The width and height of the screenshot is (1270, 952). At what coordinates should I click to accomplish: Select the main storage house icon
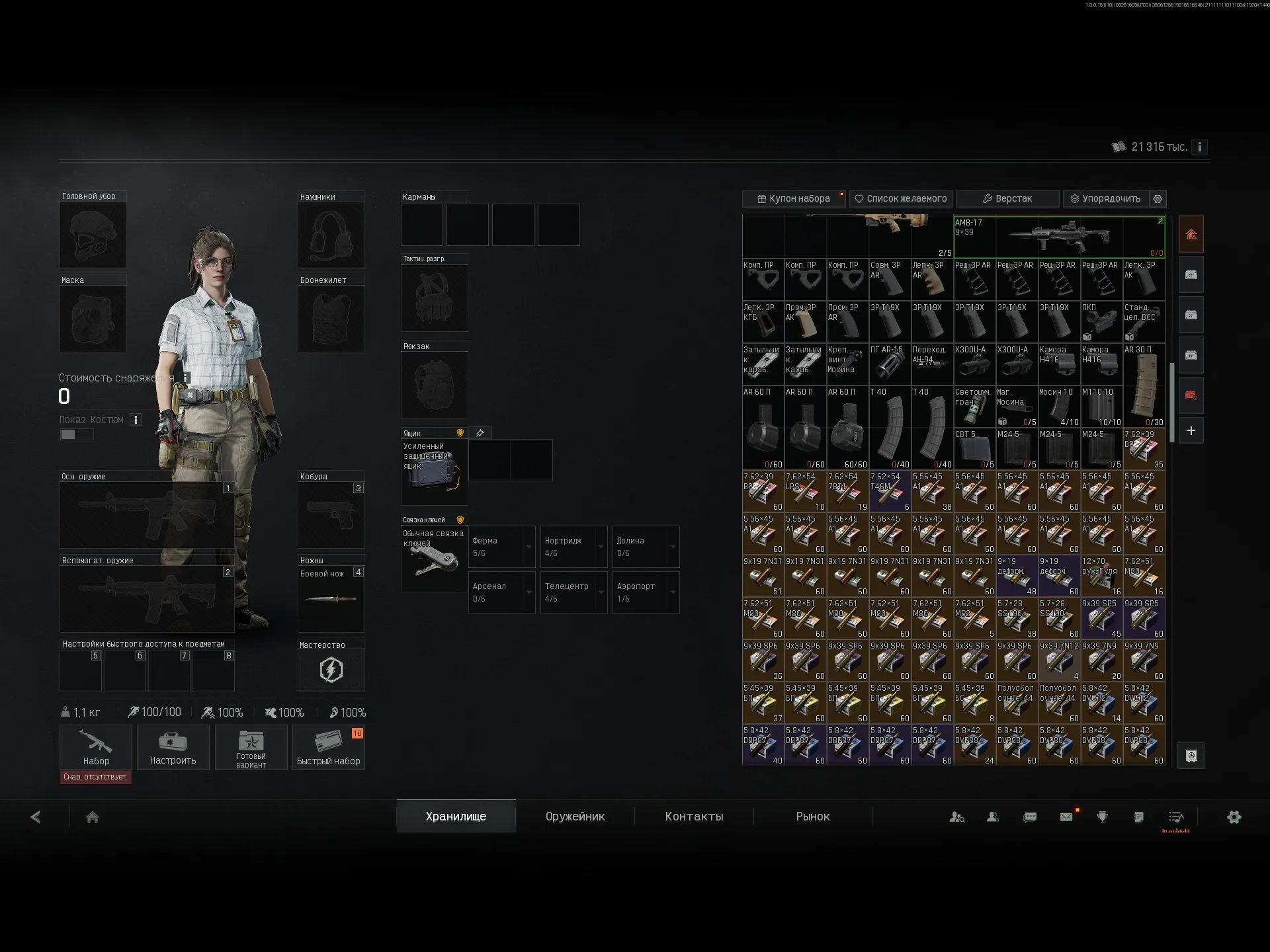click(x=1191, y=234)
